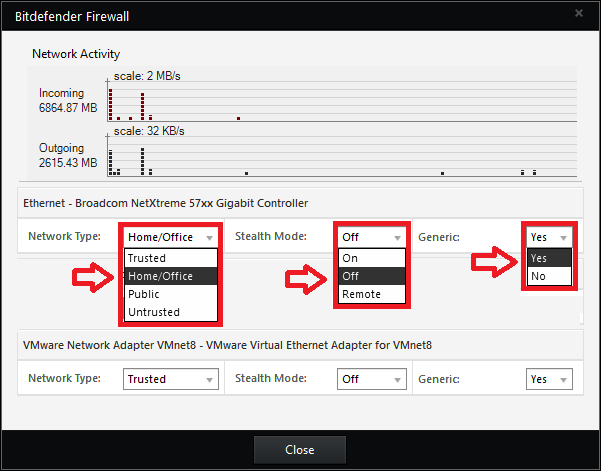
Task: Select Untrusted network type option
Action: pos(171,312)
